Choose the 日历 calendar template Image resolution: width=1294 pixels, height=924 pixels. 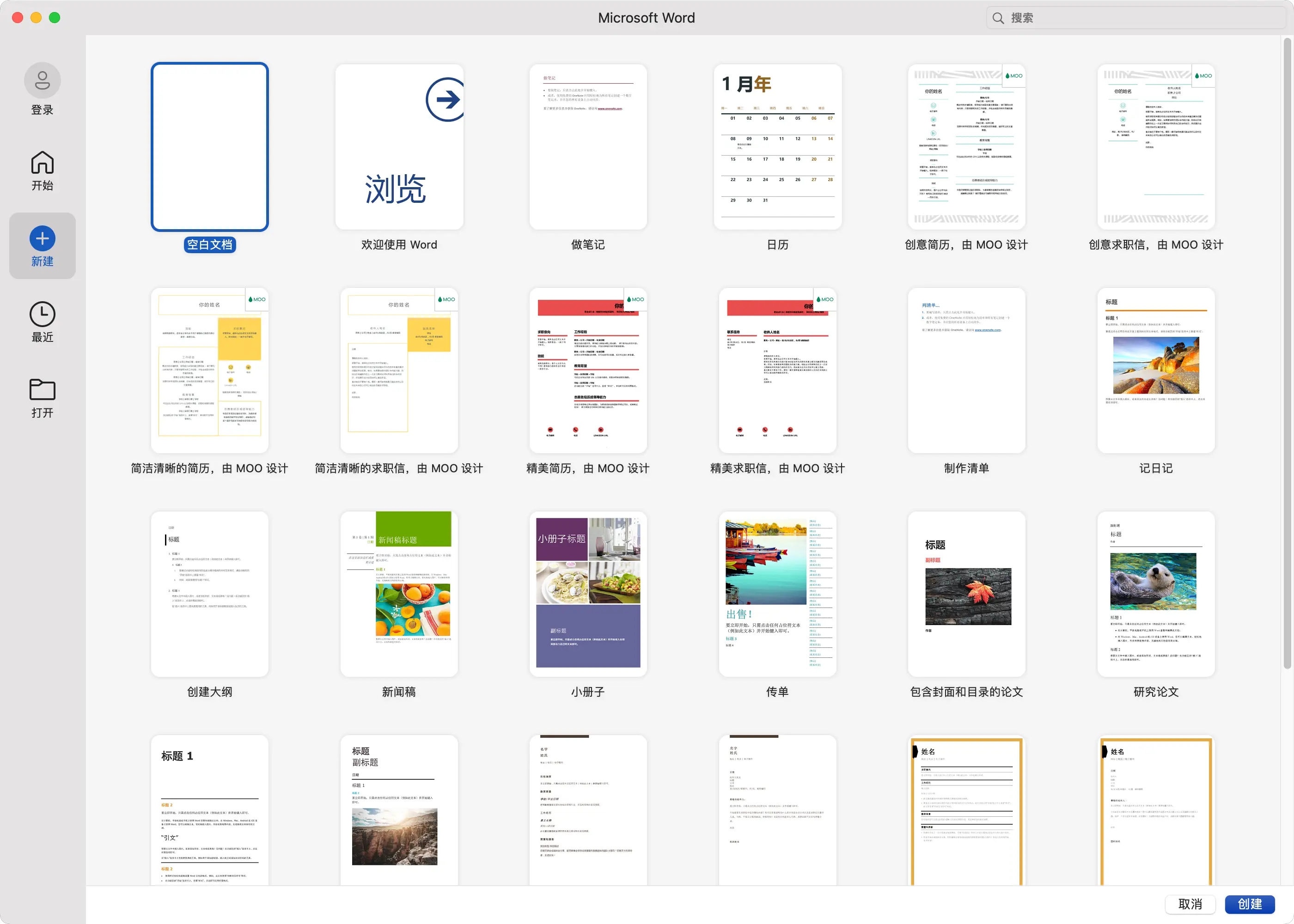tap(777, 147)
